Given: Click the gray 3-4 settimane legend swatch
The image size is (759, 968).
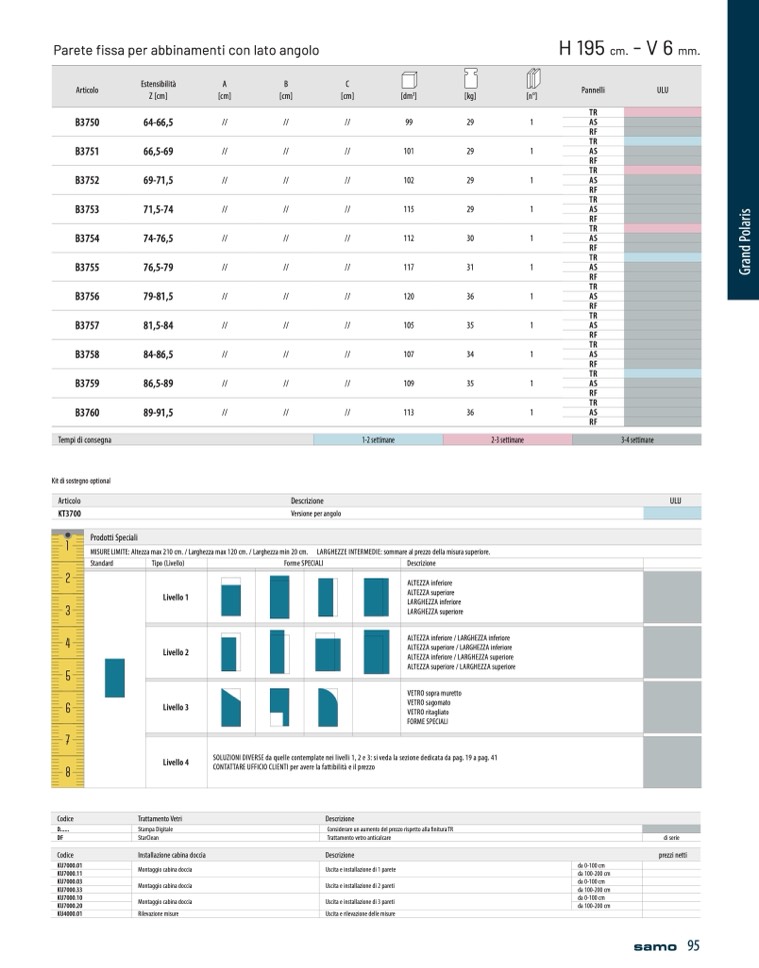Looking at the screenshot, I should pos(636,439).
